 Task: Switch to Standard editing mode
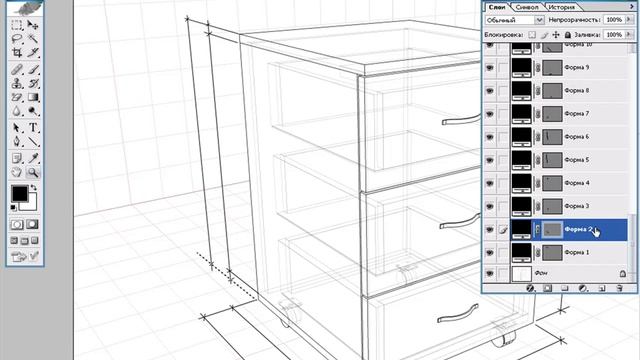(x=17, y=224)
